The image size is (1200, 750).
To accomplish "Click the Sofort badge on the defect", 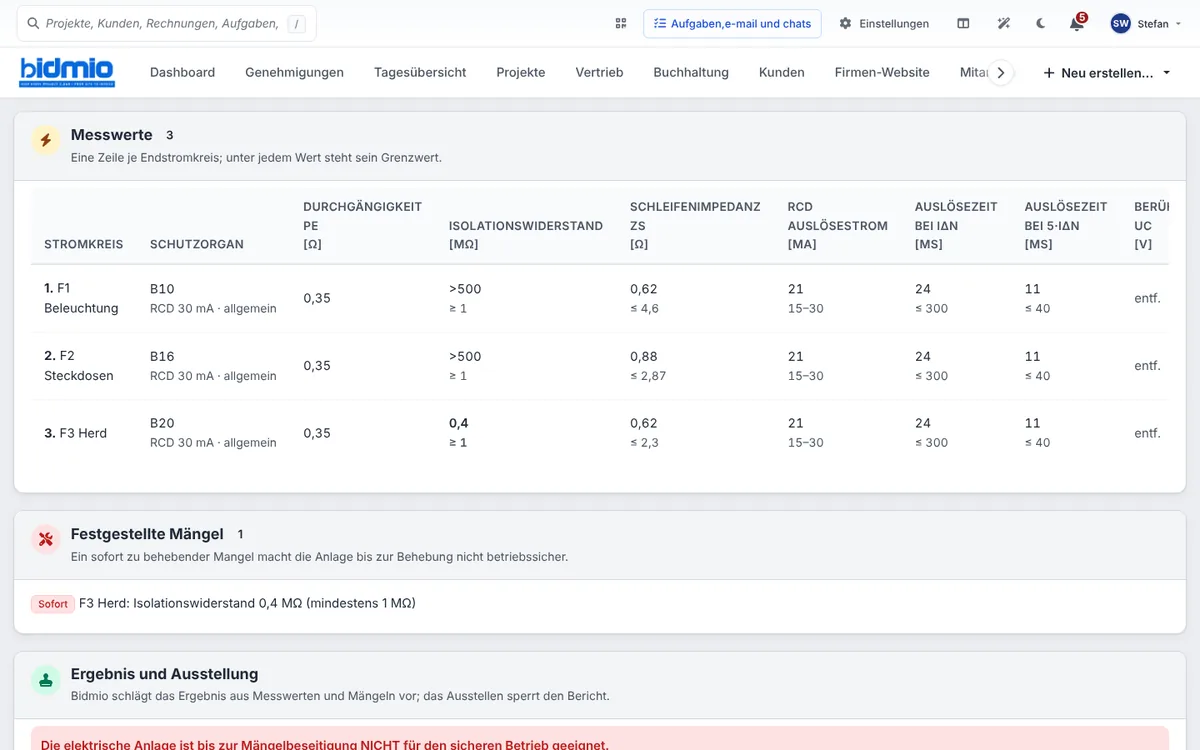I will pos(53,604).
